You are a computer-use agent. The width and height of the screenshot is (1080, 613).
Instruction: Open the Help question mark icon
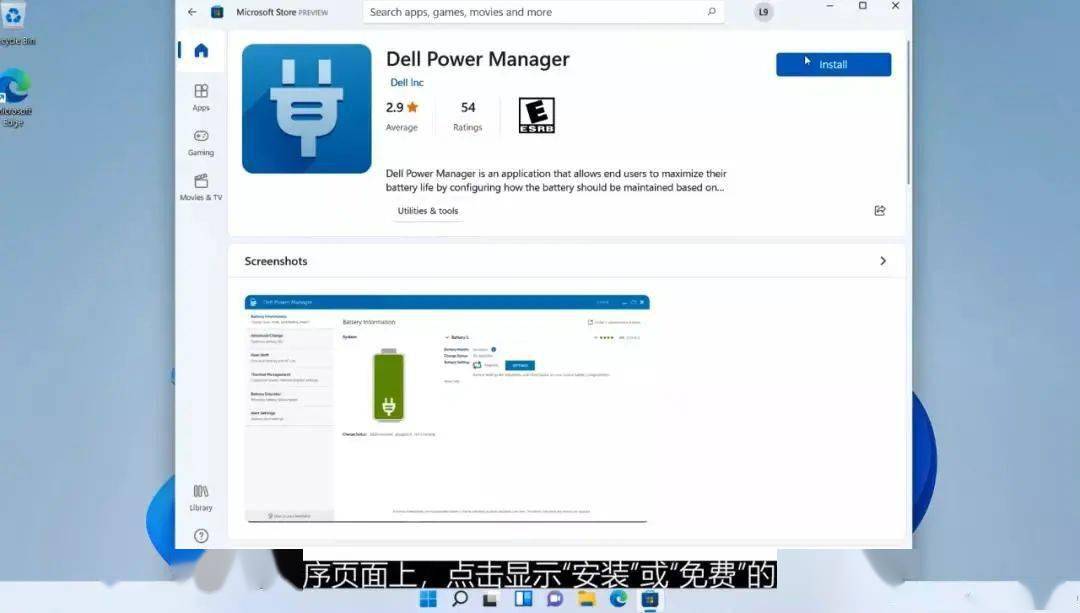[x=201, y=536]
